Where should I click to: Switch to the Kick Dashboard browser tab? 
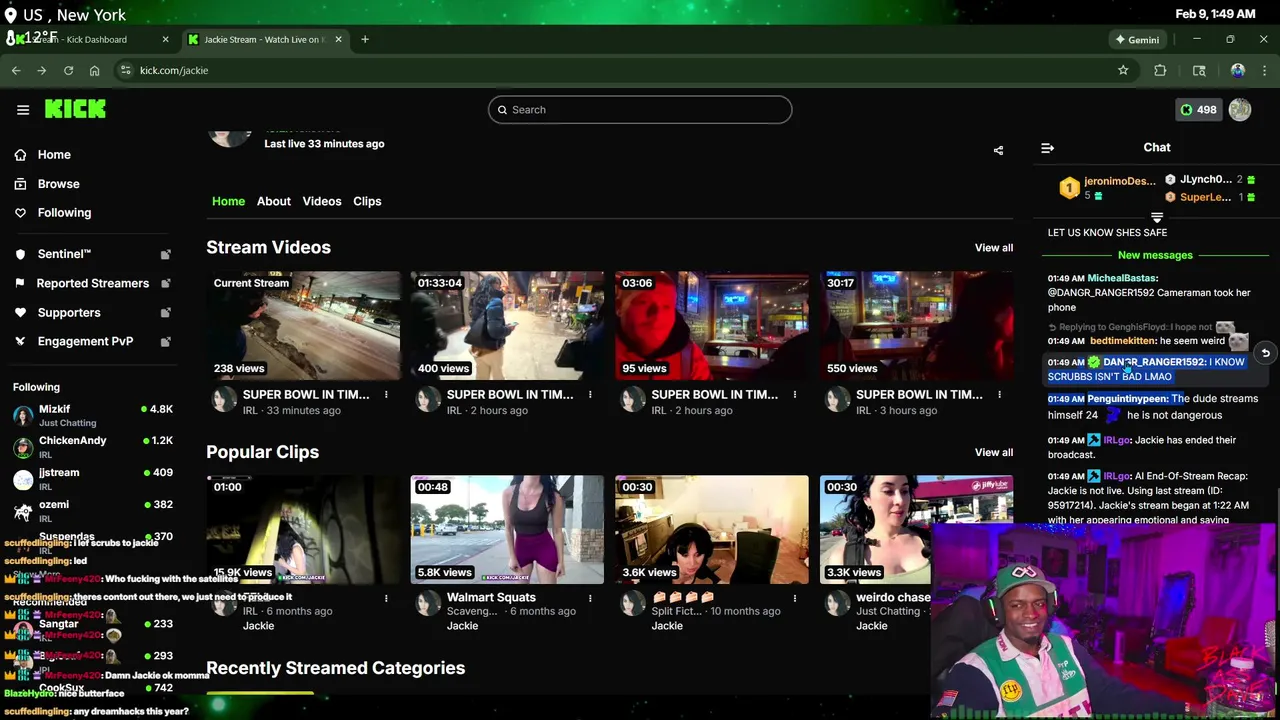(90, 40)
